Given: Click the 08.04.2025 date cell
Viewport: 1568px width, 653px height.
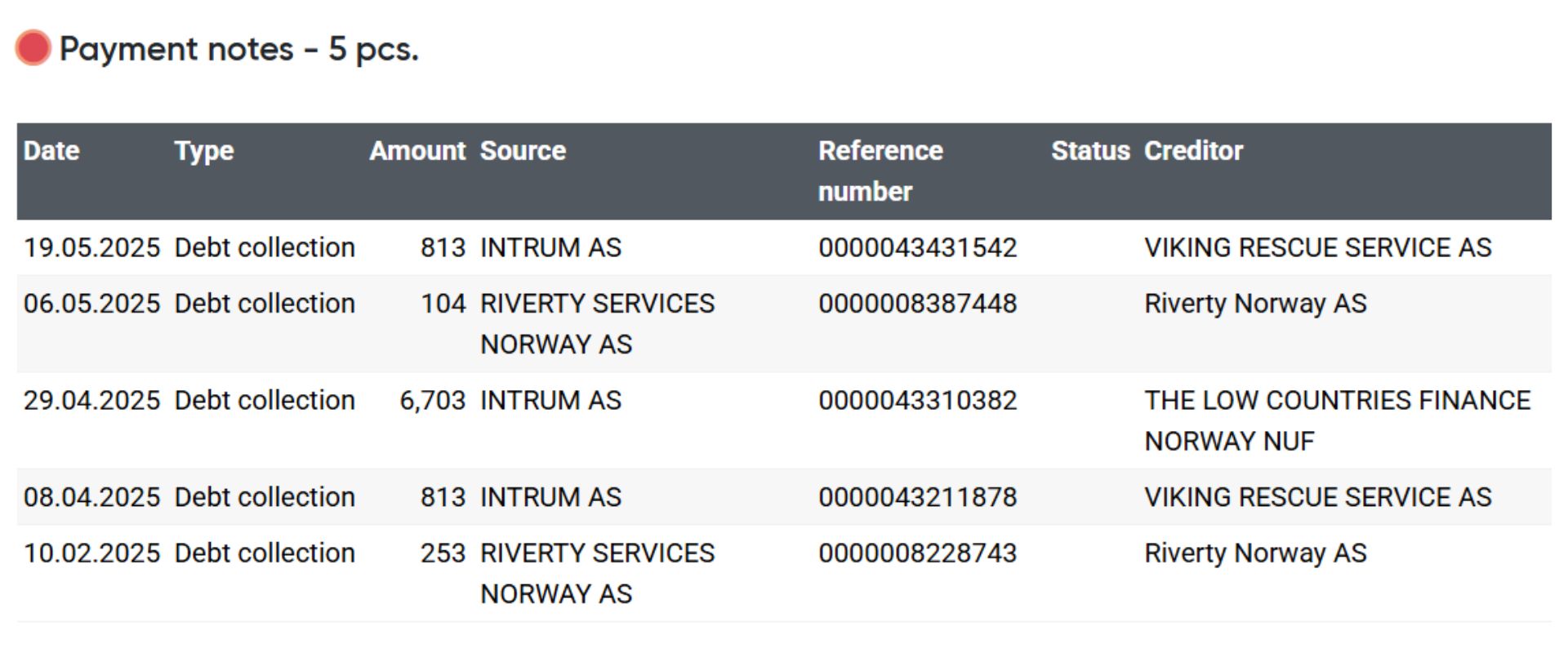Looking at the screenshot, I should click(x=91, y=497).
